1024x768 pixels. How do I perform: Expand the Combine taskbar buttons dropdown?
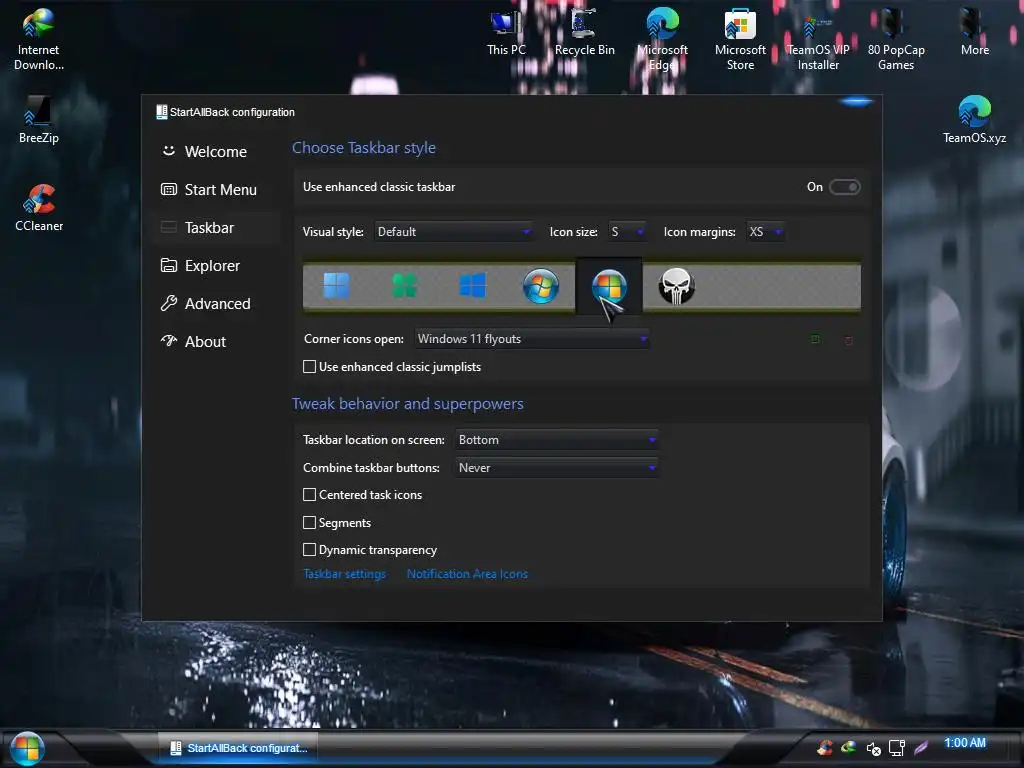point(556,468)
